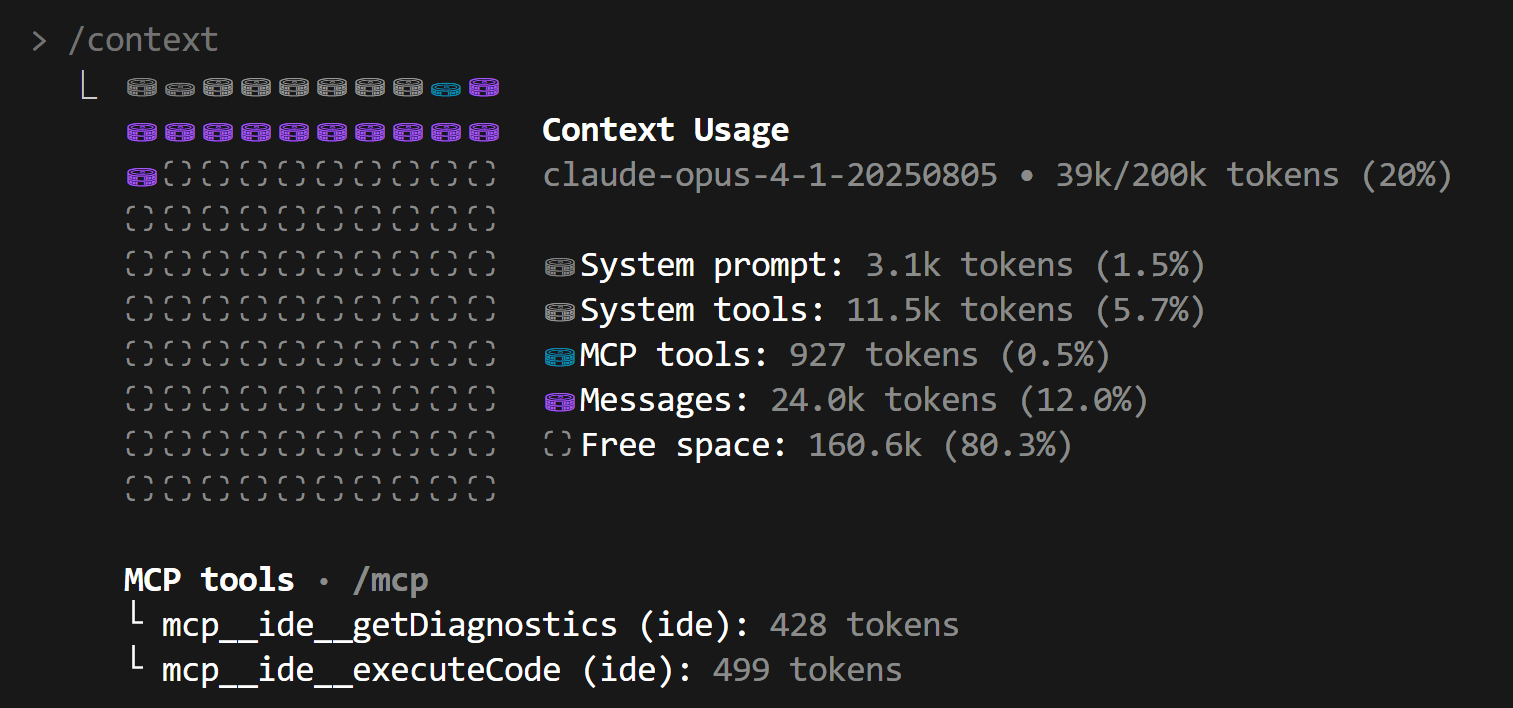
Task: Click the MCP tools section heading
Action: 209,580
